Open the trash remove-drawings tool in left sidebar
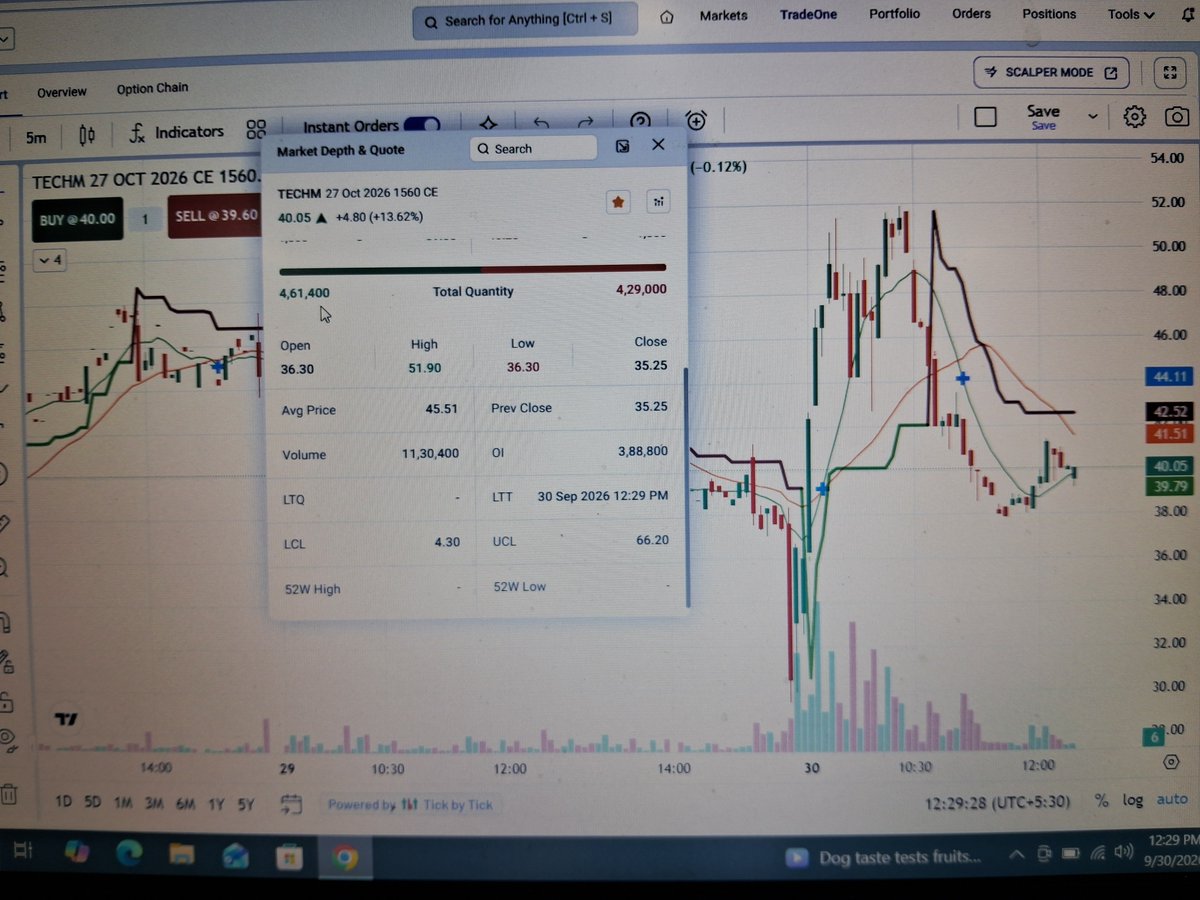The height and width of the screenshot is (900, 1200). coord(9,796)
